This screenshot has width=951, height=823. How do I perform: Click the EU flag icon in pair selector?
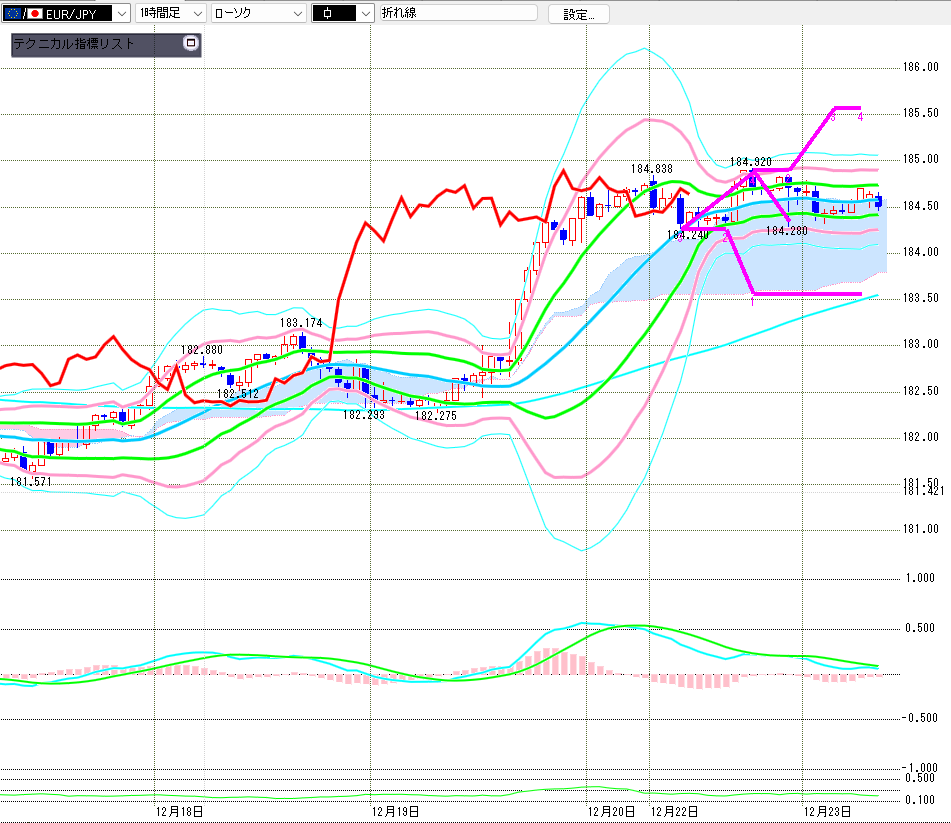coord(13,14)
